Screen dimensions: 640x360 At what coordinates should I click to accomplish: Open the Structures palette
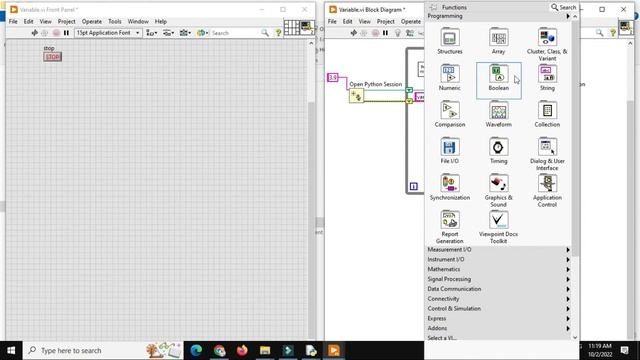[x=450, y=41]
